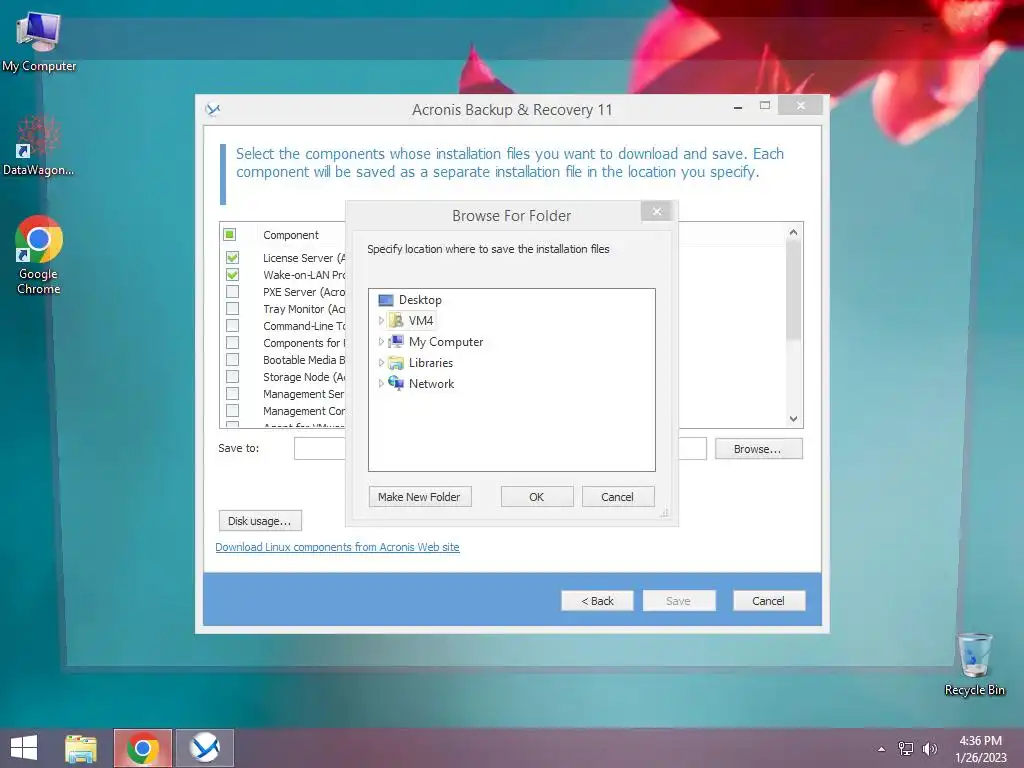Select the My Computer icon in folder tree

396,342
